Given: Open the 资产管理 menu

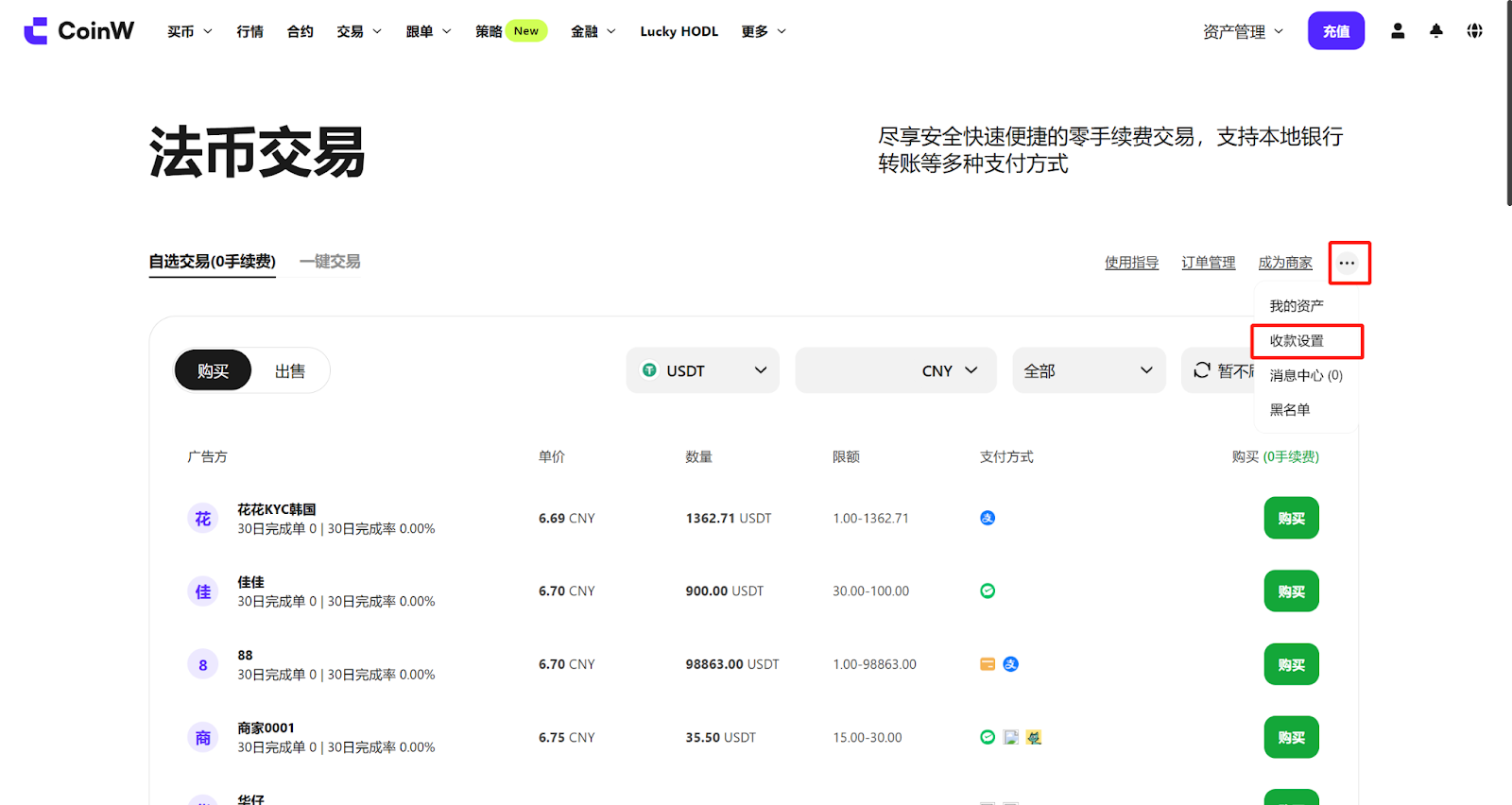Looking at the screenshot, I should [x=1243, y=31].
